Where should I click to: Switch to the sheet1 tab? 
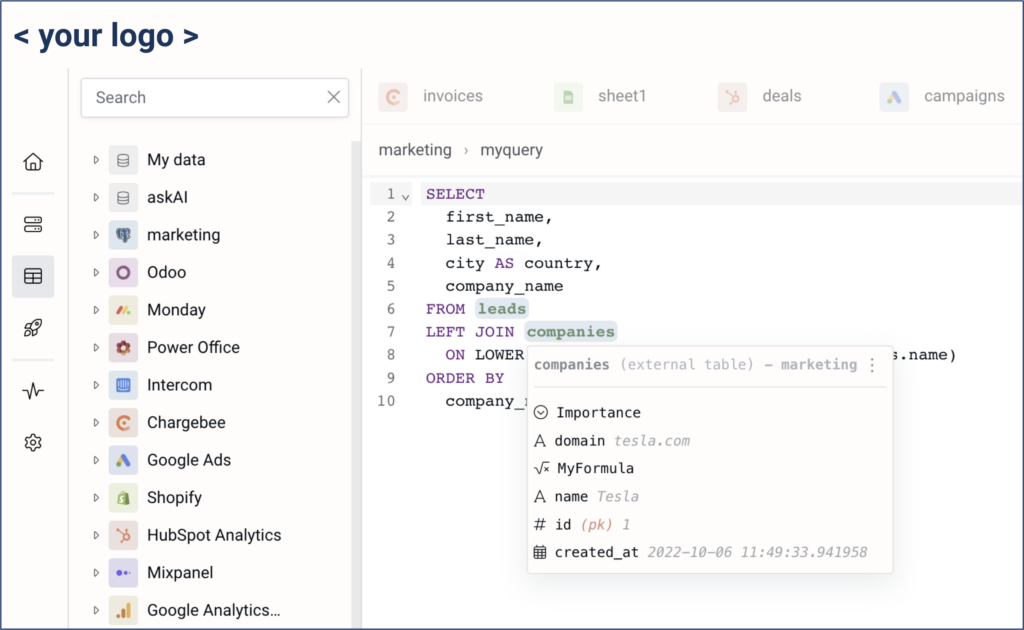pos(622,96)
